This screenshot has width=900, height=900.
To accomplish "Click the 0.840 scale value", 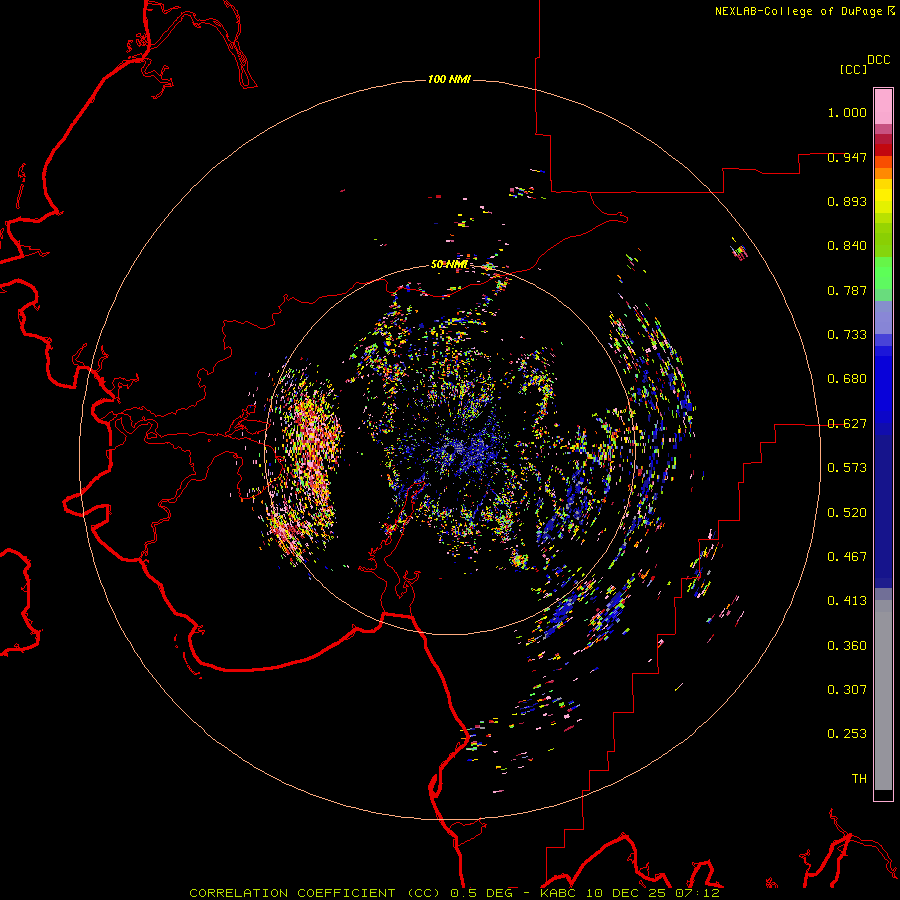I will (x=847, y=246).
